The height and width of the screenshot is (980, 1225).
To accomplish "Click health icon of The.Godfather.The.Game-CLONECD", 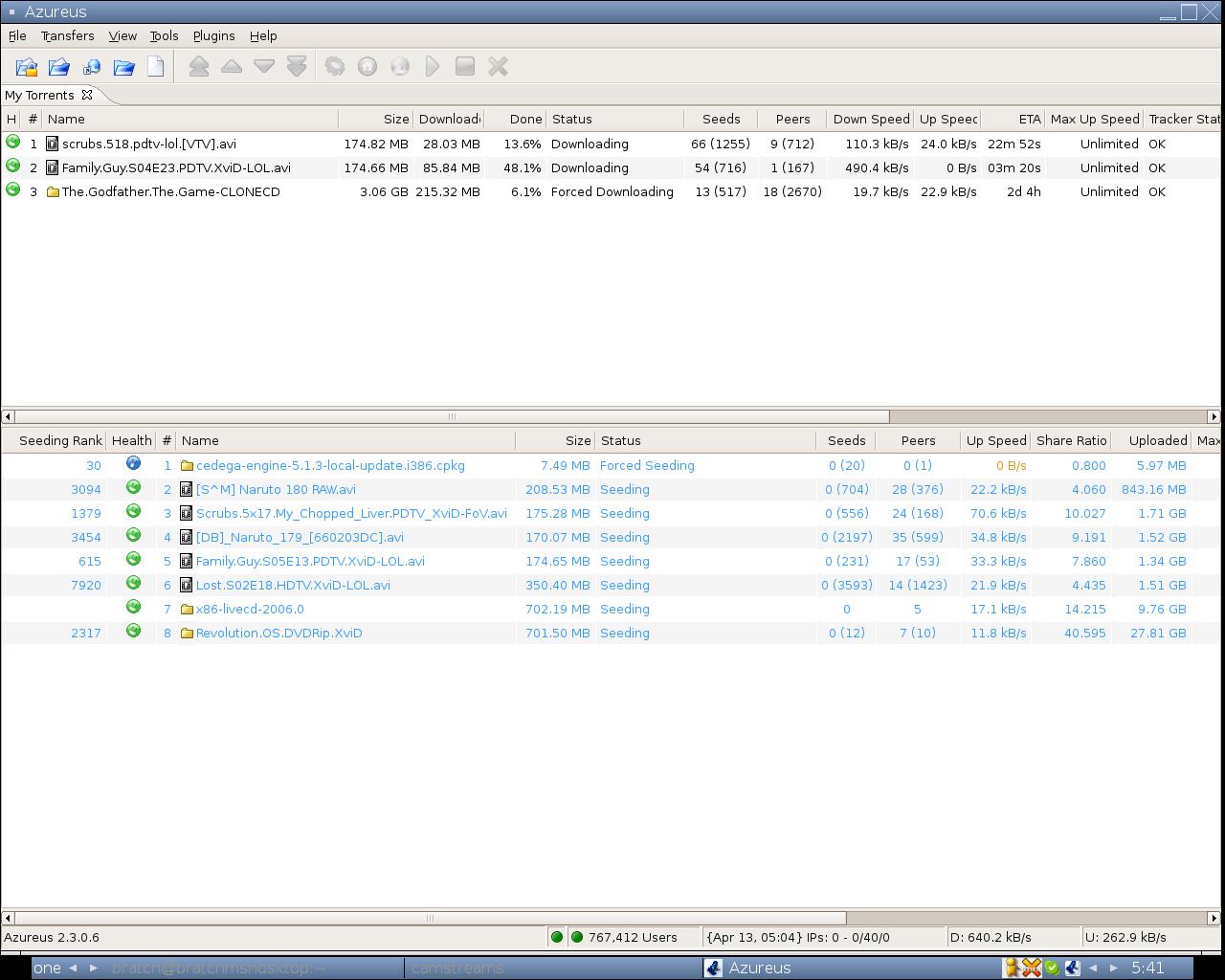I will tap(12, 189).
